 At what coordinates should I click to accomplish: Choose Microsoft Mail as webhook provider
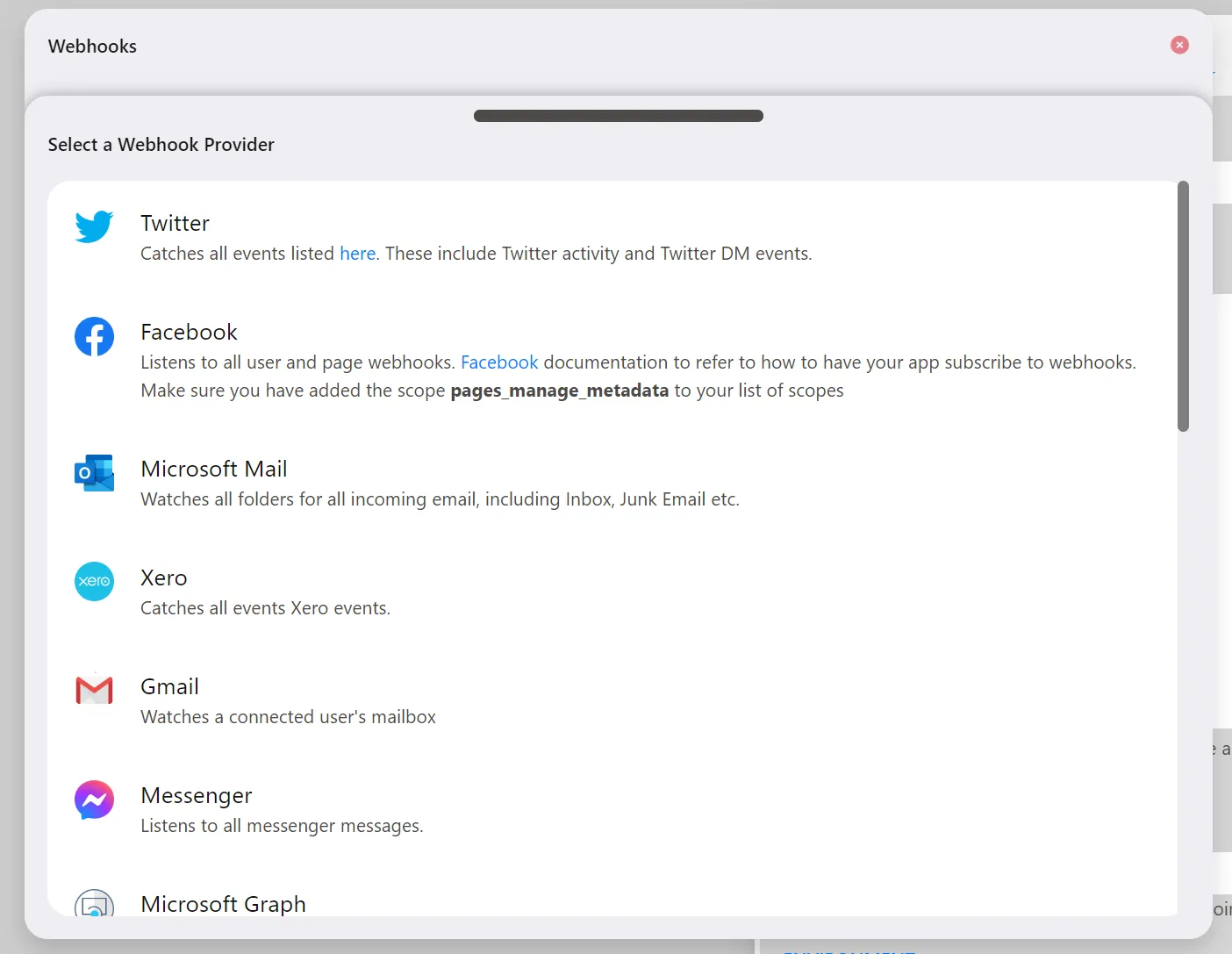pos(213,469)
